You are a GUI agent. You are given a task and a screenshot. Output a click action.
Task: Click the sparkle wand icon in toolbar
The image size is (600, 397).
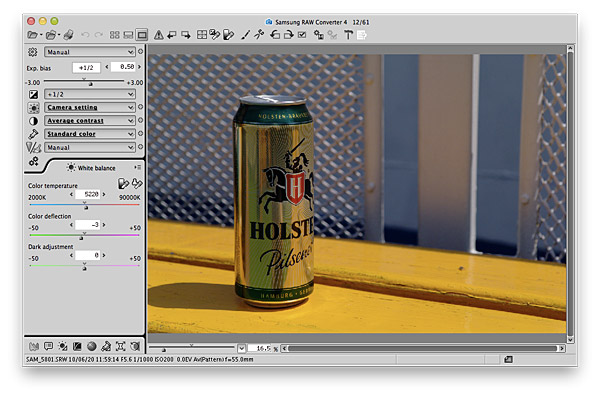point(259,35)
